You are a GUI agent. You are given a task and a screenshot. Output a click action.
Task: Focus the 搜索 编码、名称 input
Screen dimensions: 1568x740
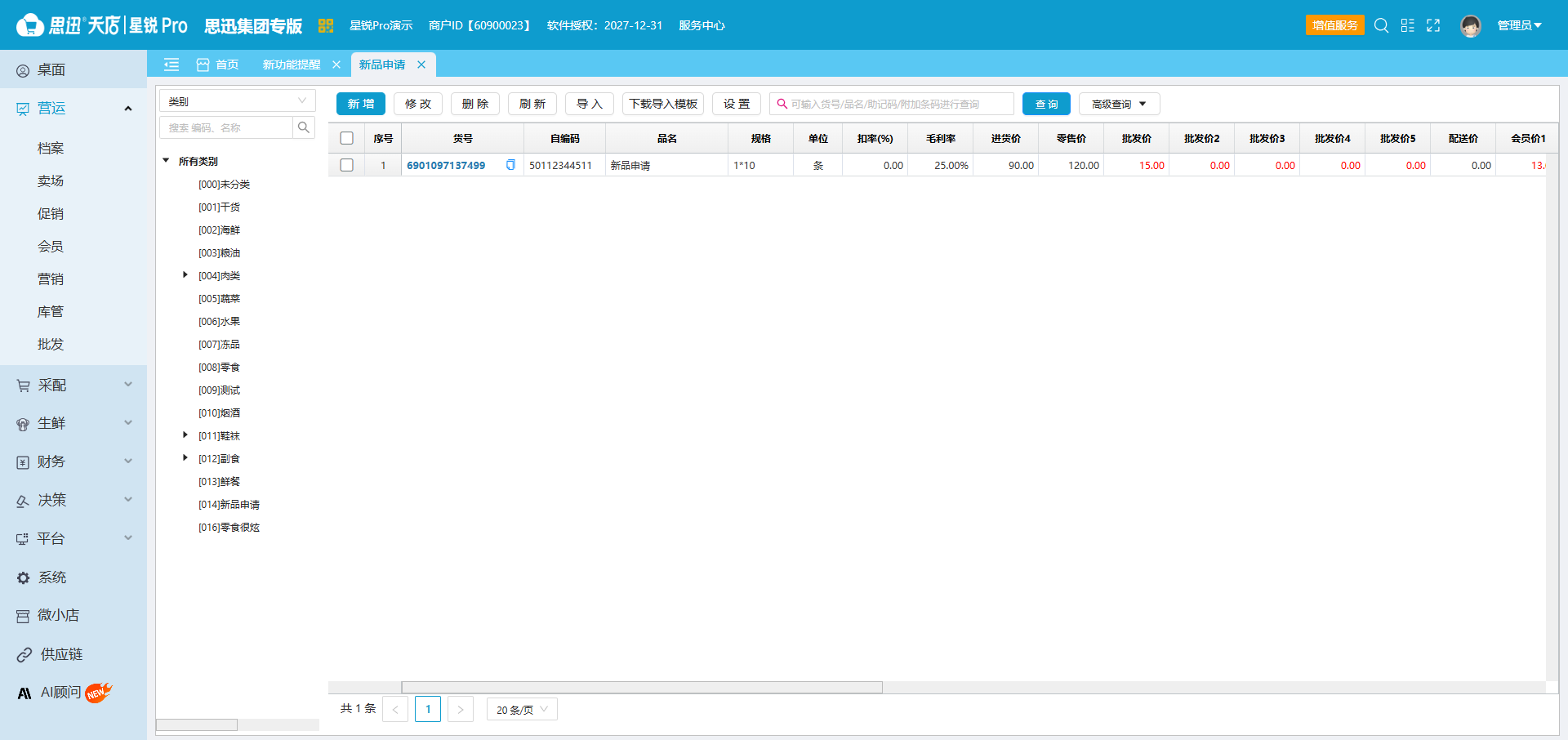226,127
